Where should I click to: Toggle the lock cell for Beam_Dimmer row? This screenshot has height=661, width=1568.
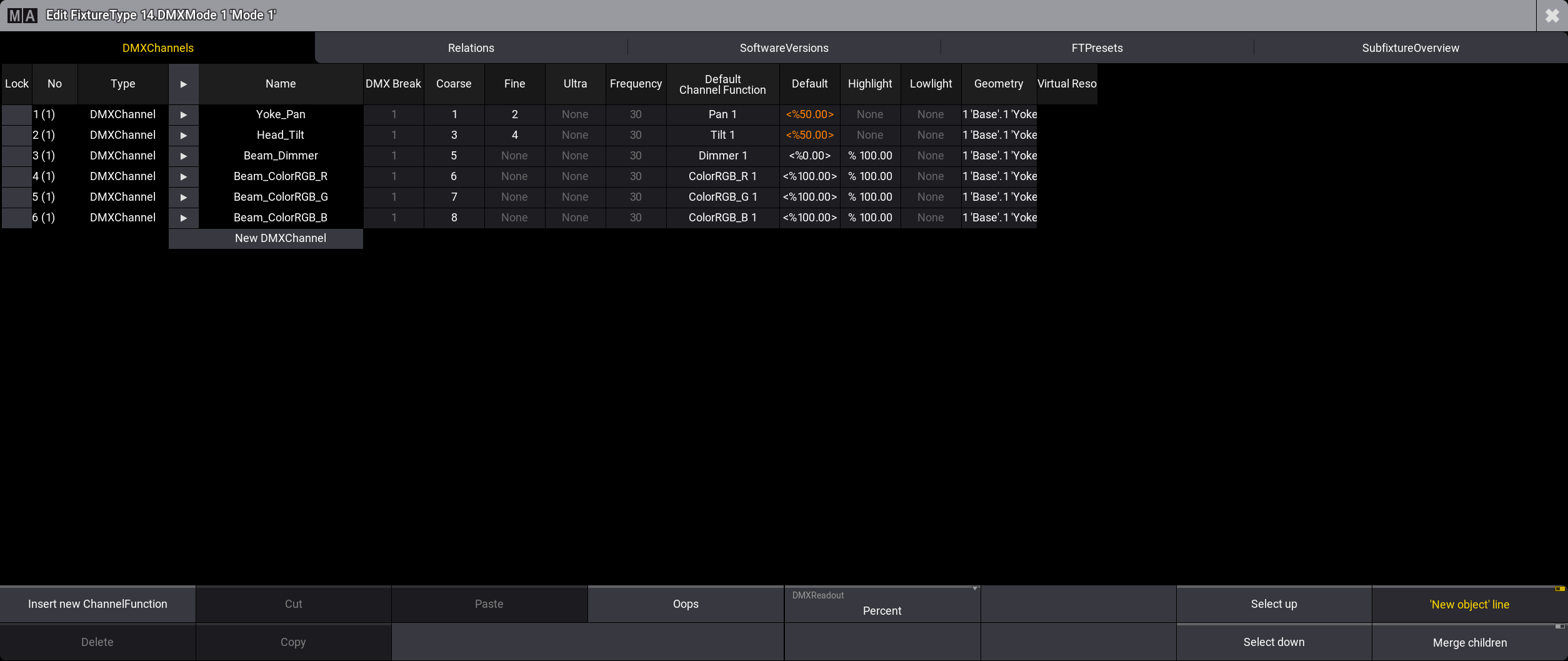(x=16, y=156)
